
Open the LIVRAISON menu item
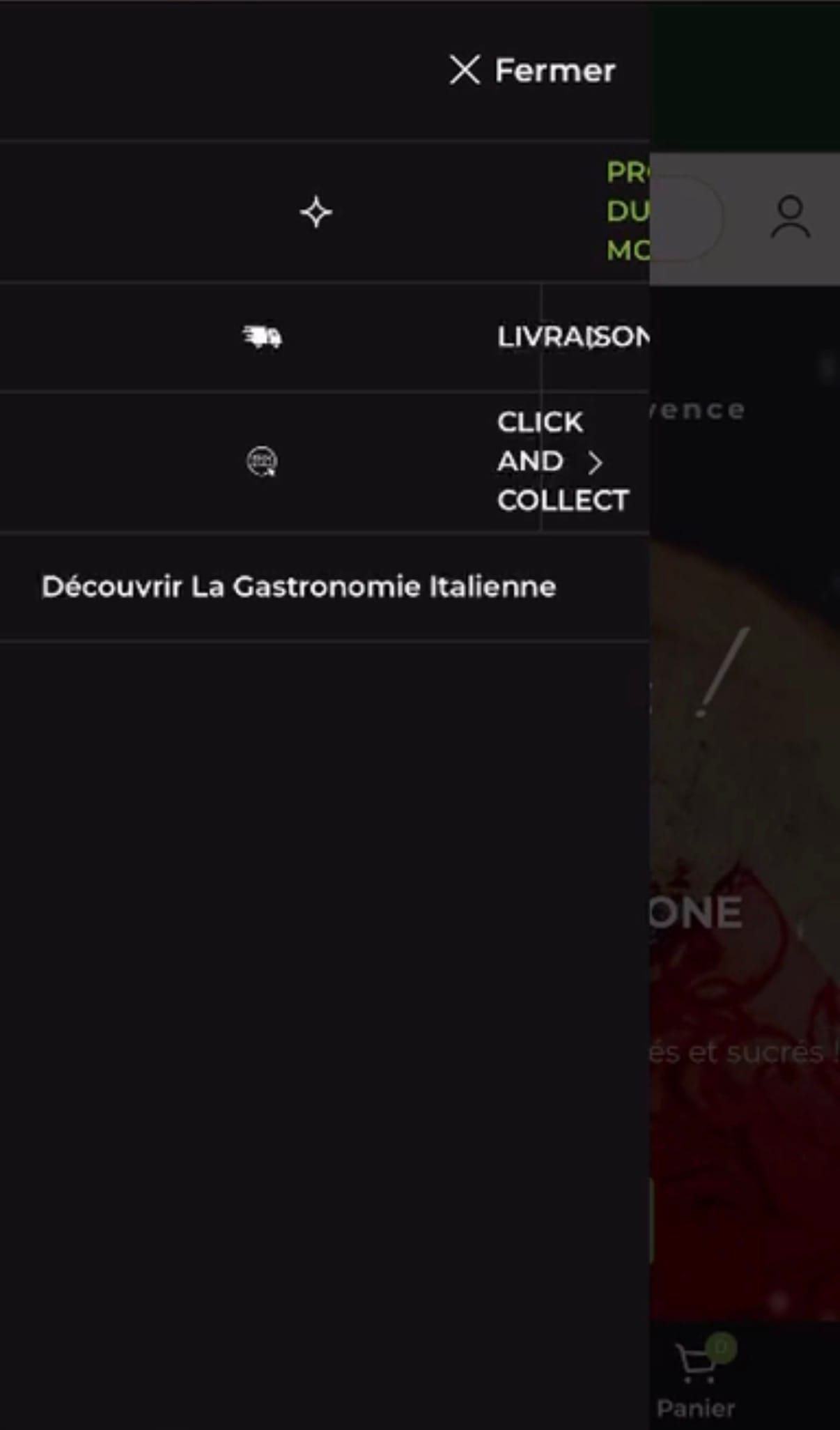573,337
